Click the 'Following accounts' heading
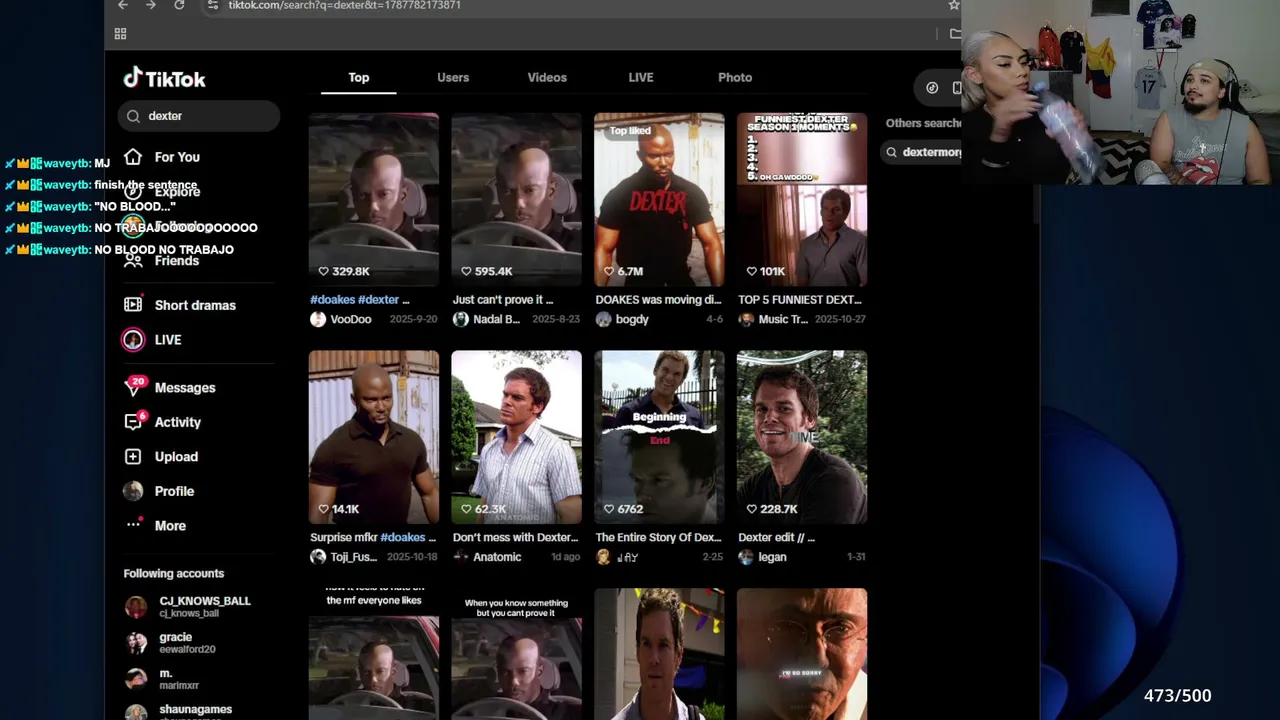The width and height of the screenshot is (1280, 720). pyautogui.click(x=174, y=574)
